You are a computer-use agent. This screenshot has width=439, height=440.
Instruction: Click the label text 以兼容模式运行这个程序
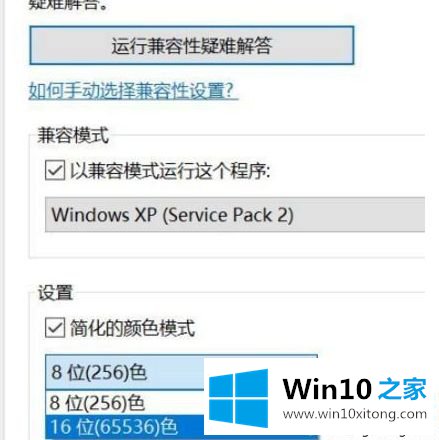(x=170, y=171)
